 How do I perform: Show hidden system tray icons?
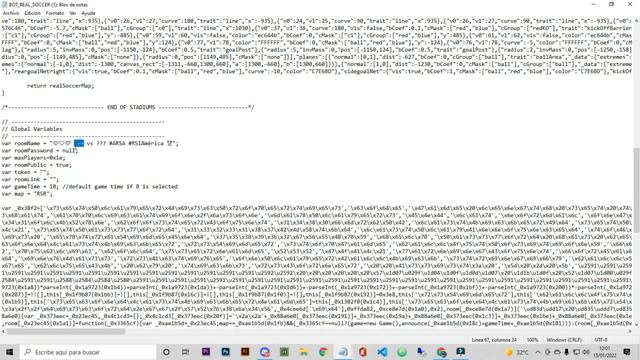coord(538,352)
